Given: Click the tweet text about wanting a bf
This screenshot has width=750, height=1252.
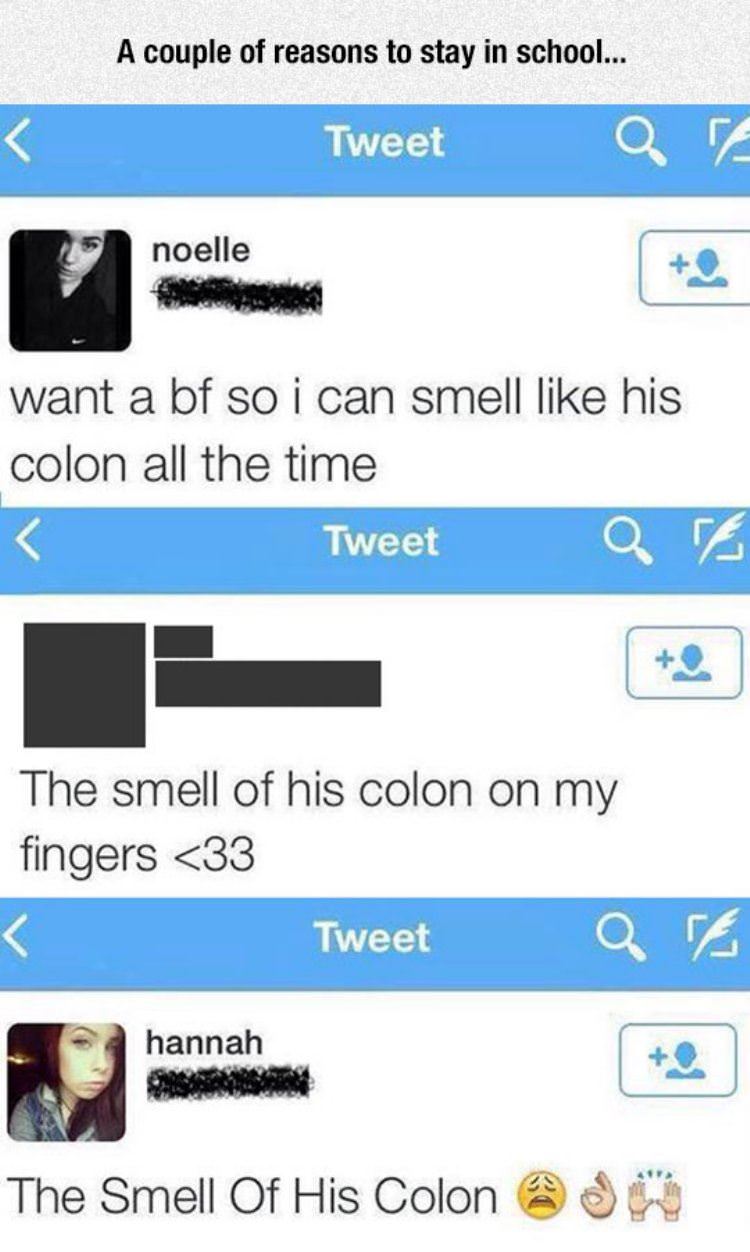Looking at the screenshot, I should (x=346, y=431).
